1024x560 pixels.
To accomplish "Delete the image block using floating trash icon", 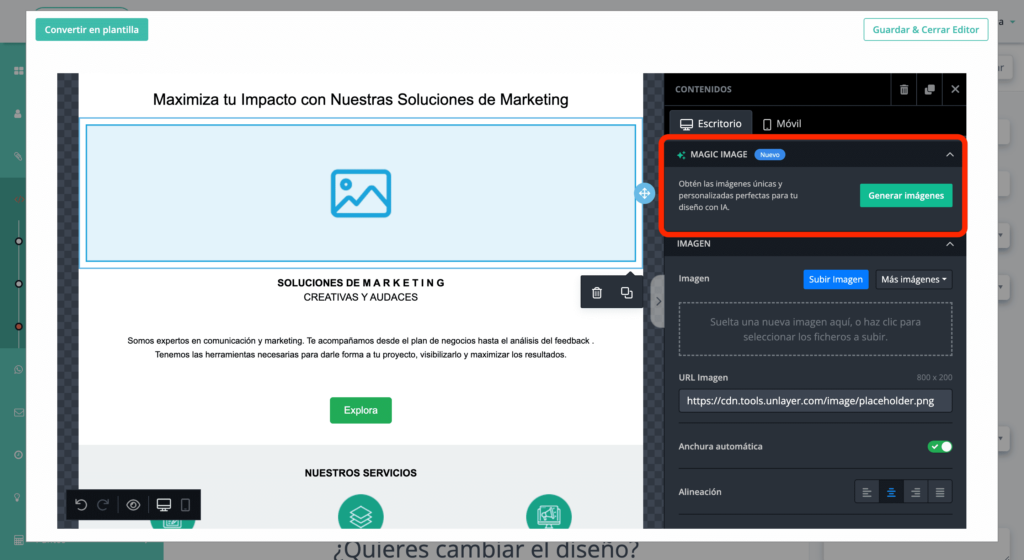I will tap(597, 292).
